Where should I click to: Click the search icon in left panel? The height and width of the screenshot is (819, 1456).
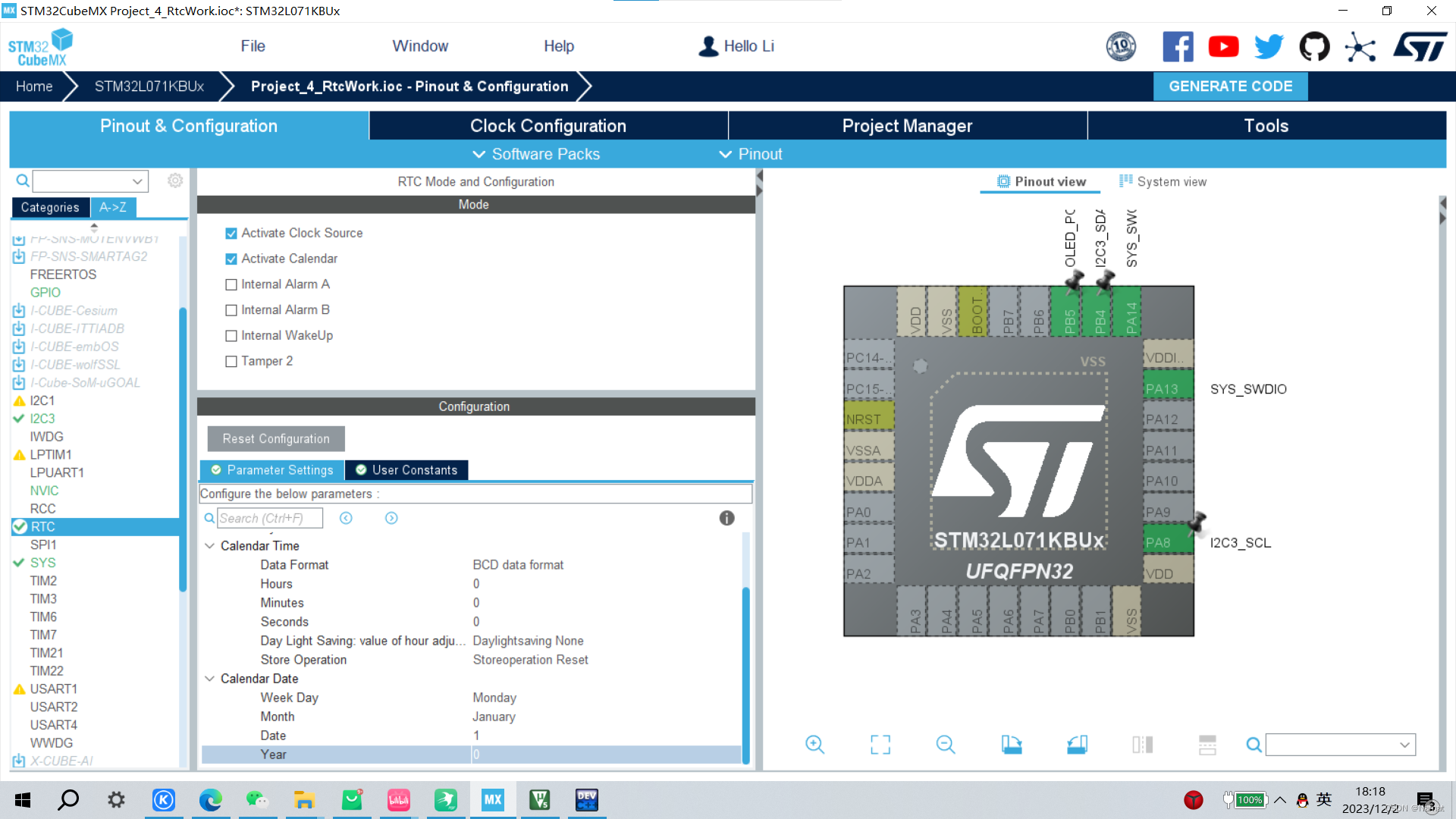pos(21,180)
